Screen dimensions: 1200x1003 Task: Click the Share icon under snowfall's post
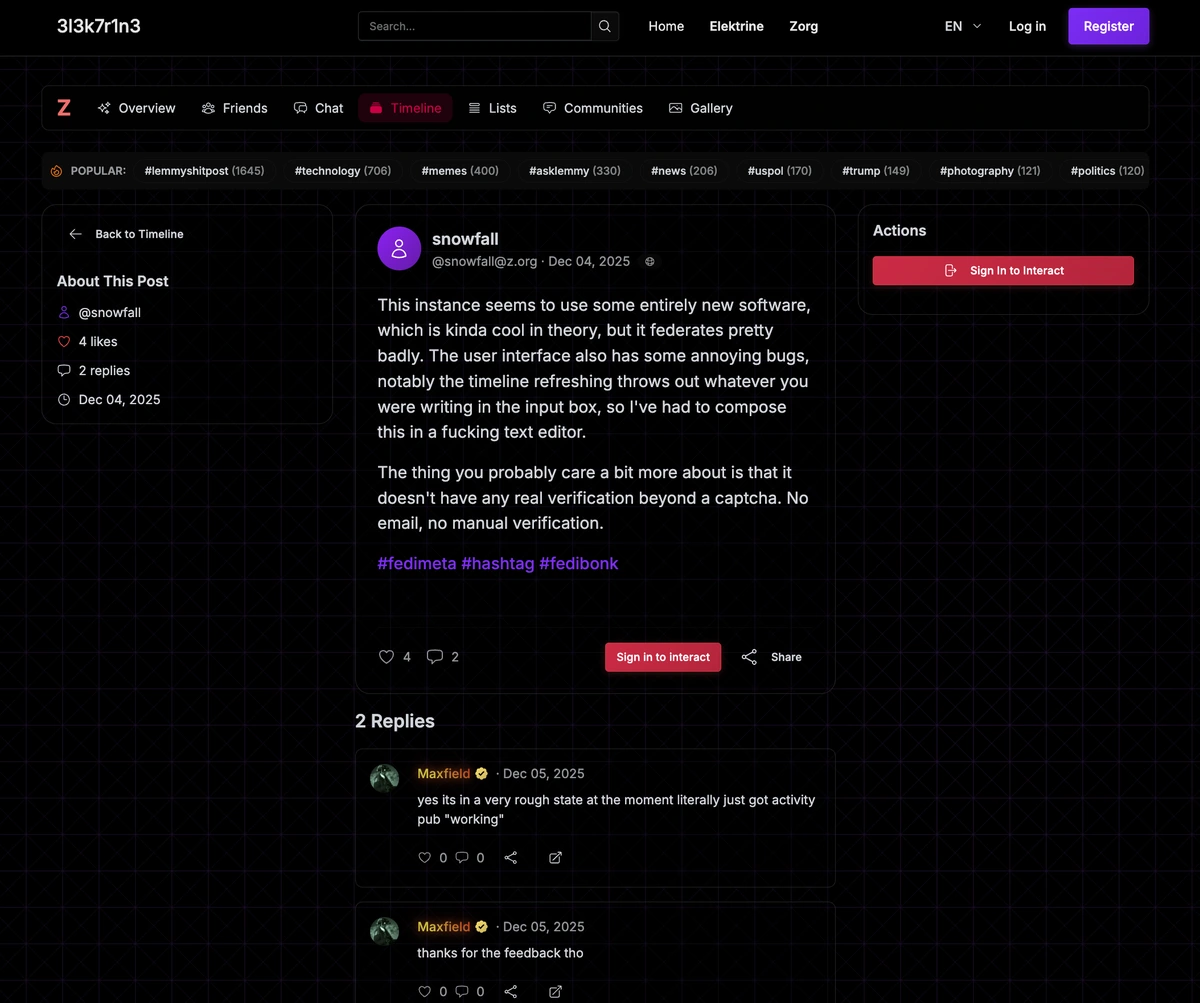749,657
